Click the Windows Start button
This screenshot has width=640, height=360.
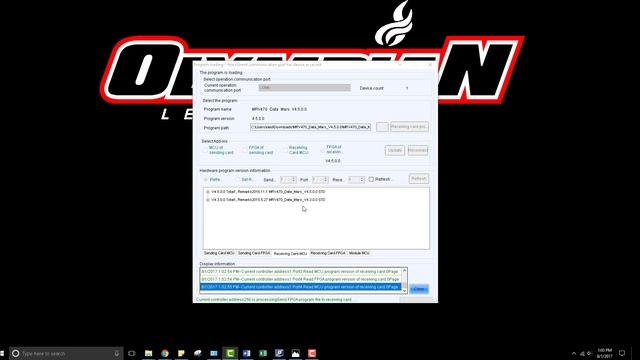(x=2, y=353)
